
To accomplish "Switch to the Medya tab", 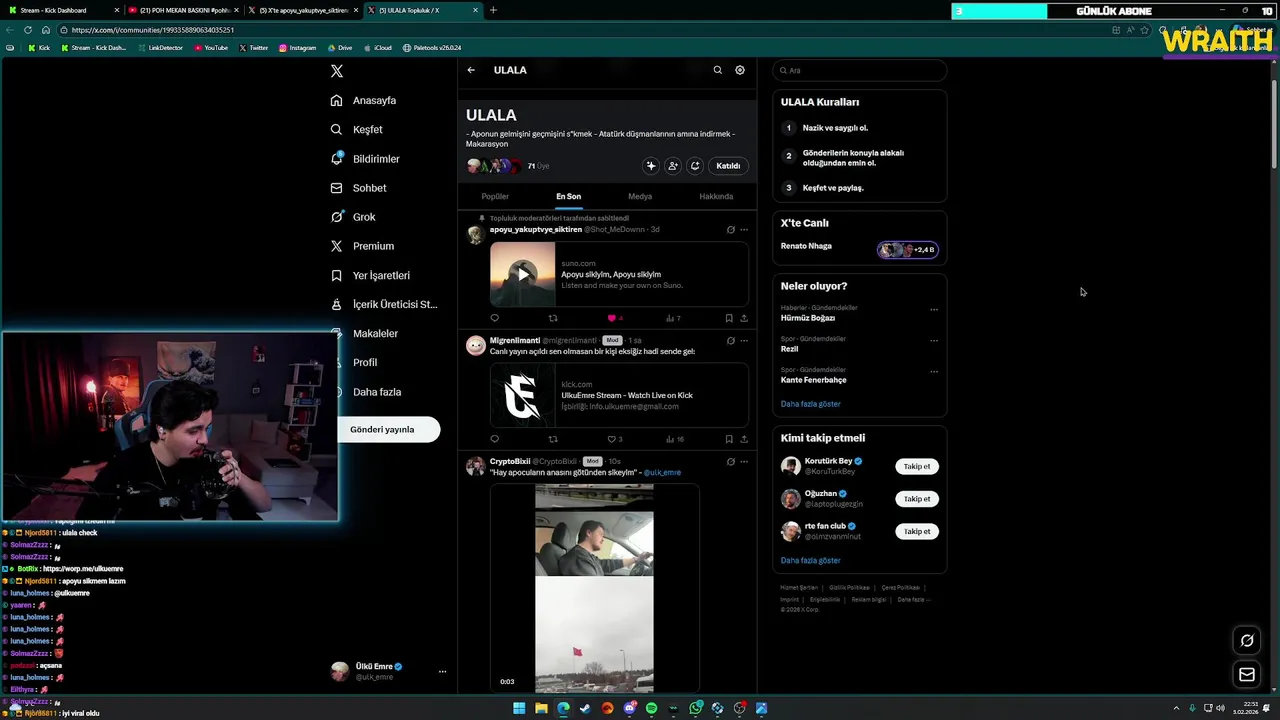I will point(640,196).
